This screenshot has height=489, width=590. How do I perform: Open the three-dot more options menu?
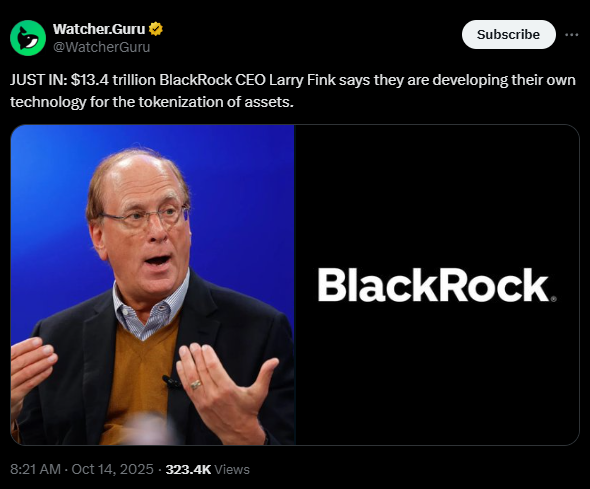click(572, 35)
